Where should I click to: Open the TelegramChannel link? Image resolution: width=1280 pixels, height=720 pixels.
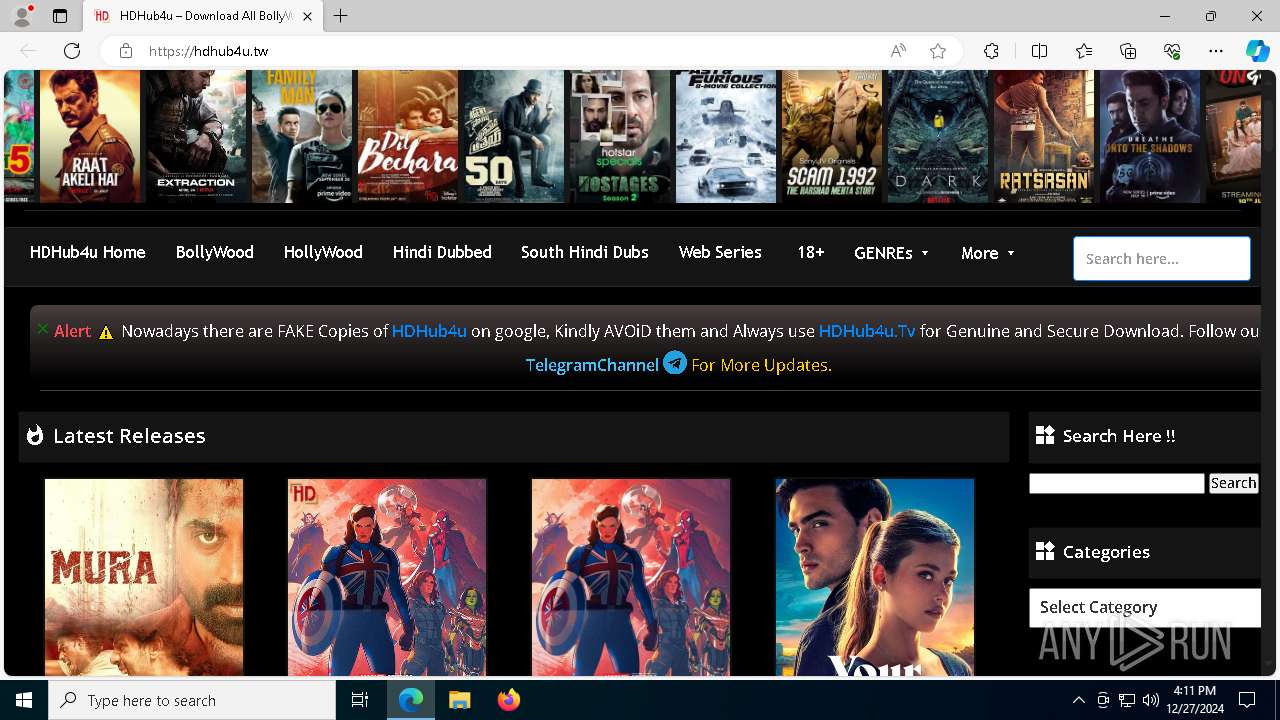[592, 365]
